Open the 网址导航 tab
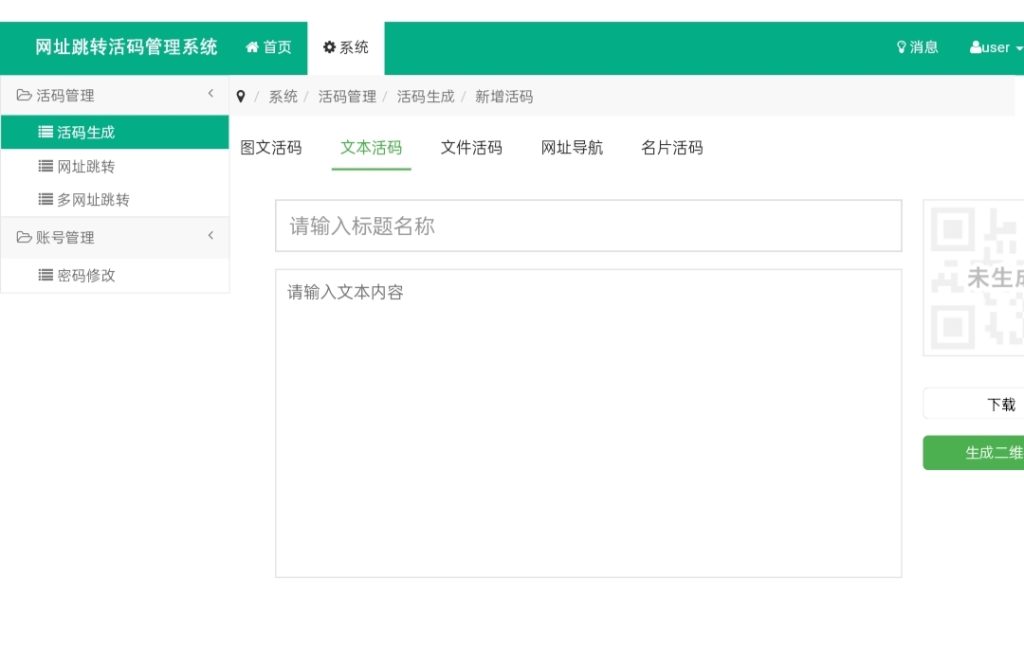The image size is (1024, 650). click(x=572, y=148)
